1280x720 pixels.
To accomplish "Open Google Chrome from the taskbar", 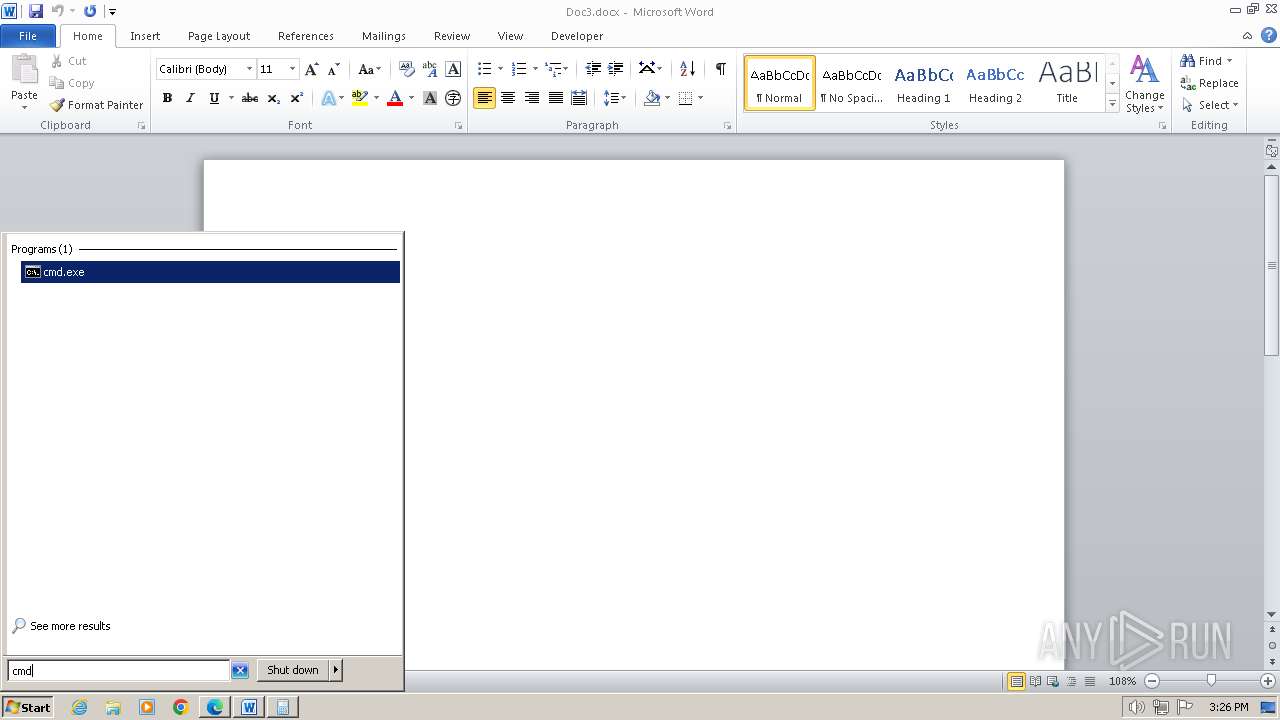I will tap(181, 707).
